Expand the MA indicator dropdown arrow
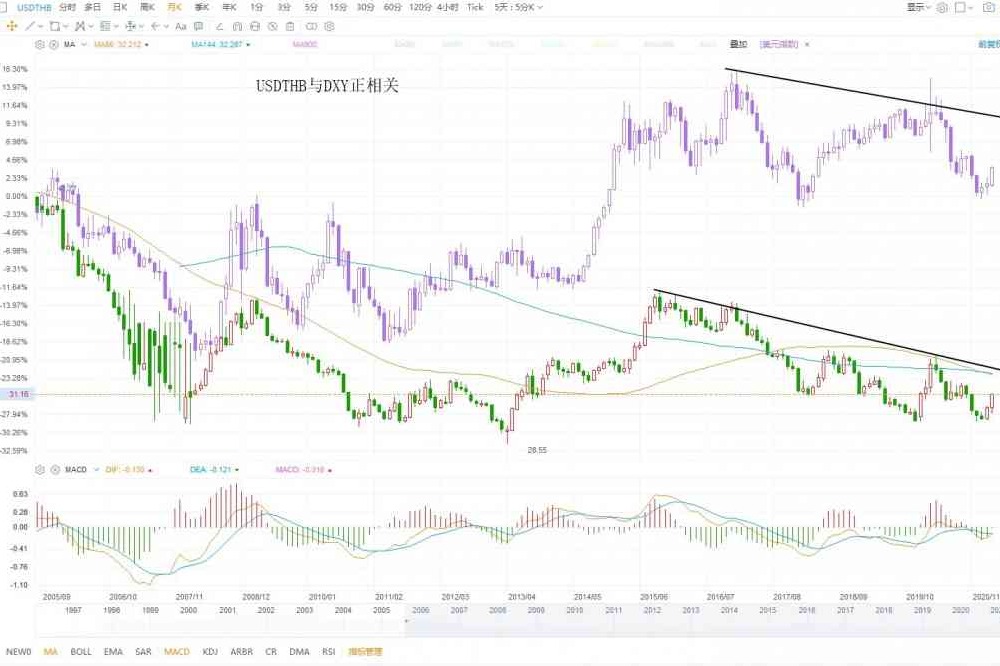The width and height of the screenshot is (1000, 666). (x=82, y=45)
